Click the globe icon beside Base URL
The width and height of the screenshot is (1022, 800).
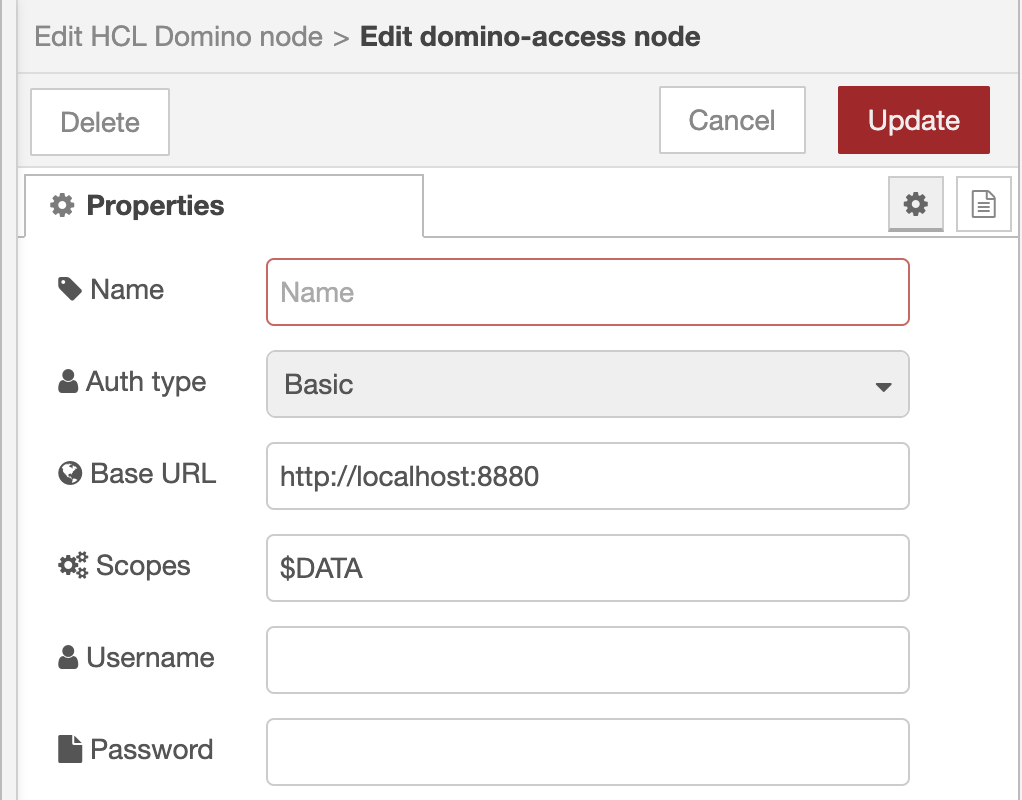click(x=70, y=474)
